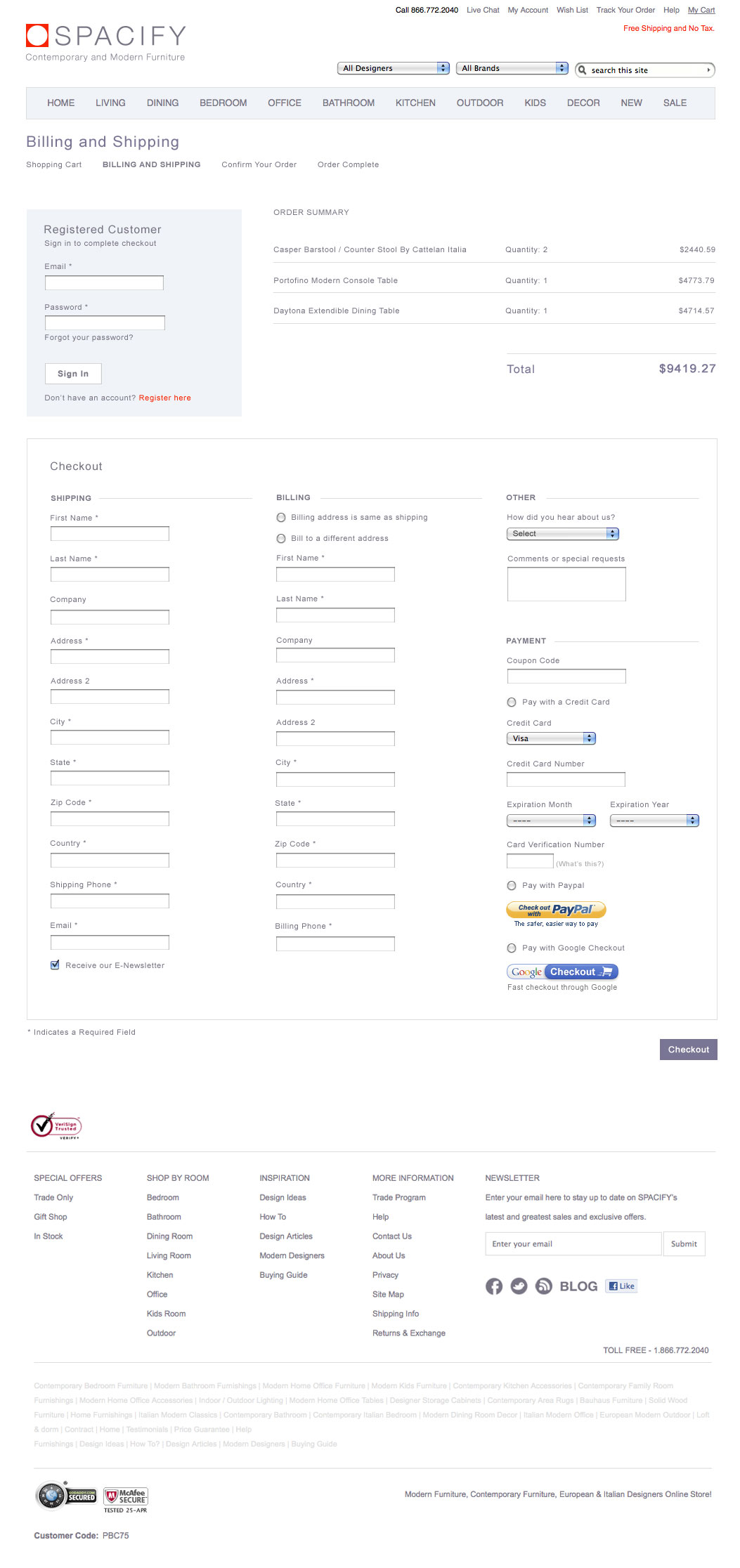Click the Coupon Code input field
Image resolution: width=740 pixels, height=1568 pixels.
coord(566,677)
